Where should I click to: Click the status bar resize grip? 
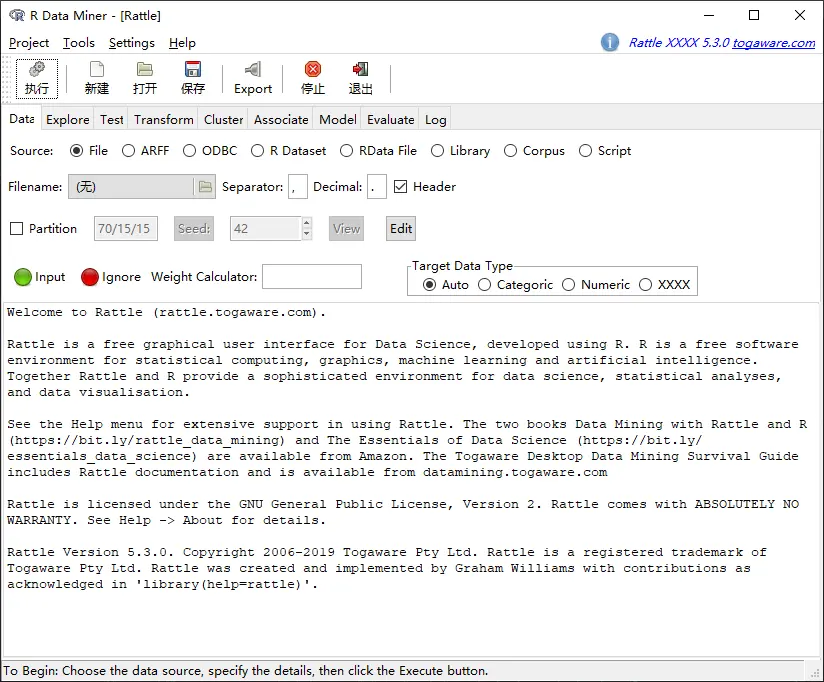(815, 673)
